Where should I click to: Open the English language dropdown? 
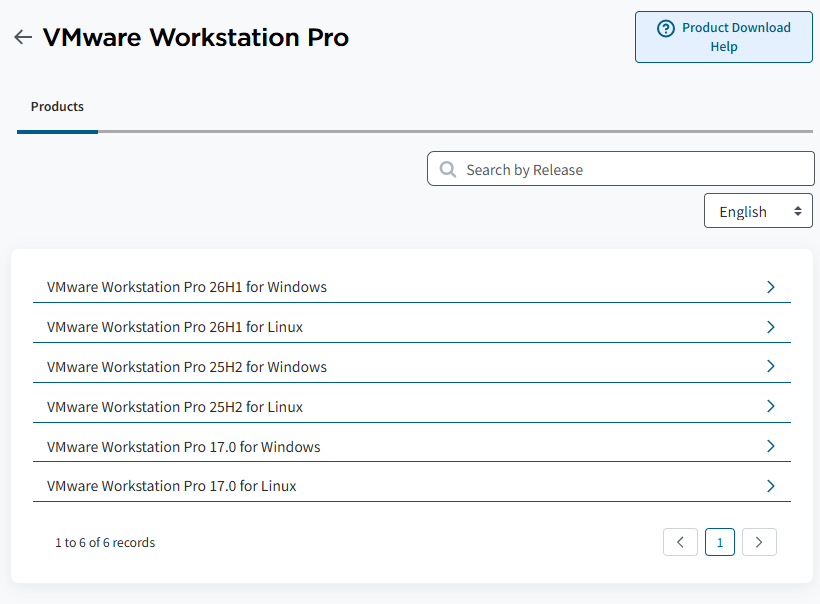click(758, 211)
